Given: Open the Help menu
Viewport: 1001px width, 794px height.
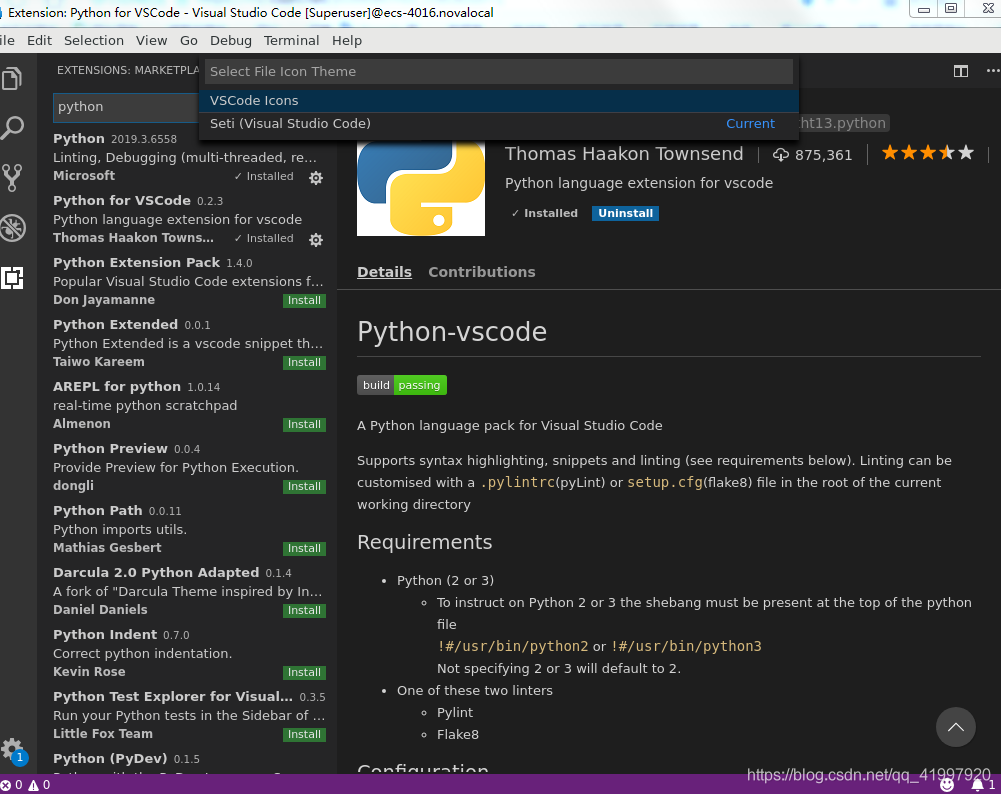Looking at the screenshot, I should (x=347, y=40).
